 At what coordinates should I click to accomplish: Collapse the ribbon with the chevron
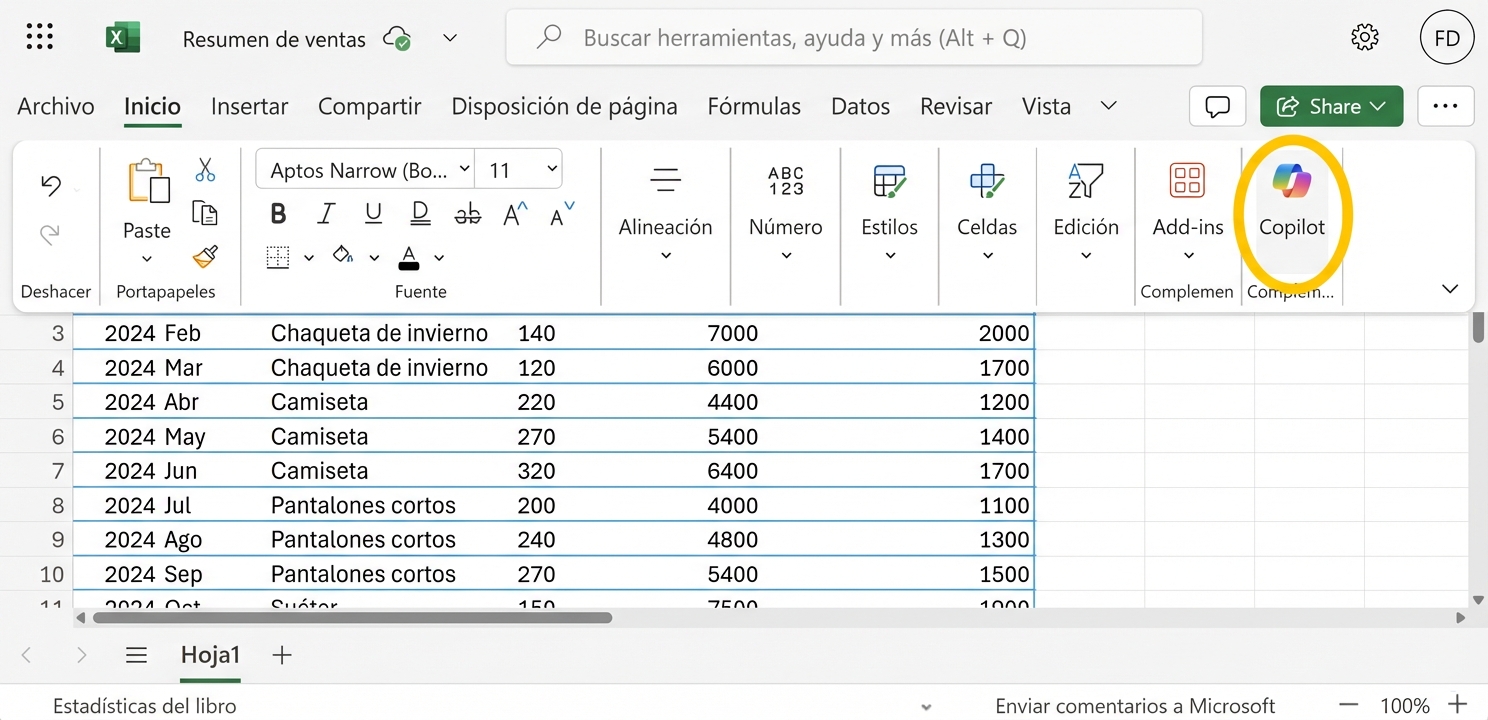(x=1450, y=289)
